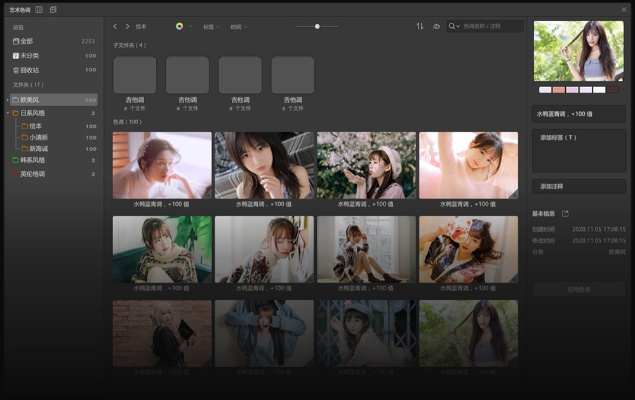635x400 pixels.
Task: Click the duplicate window icon in title bar
Action: tap(53, 9)
